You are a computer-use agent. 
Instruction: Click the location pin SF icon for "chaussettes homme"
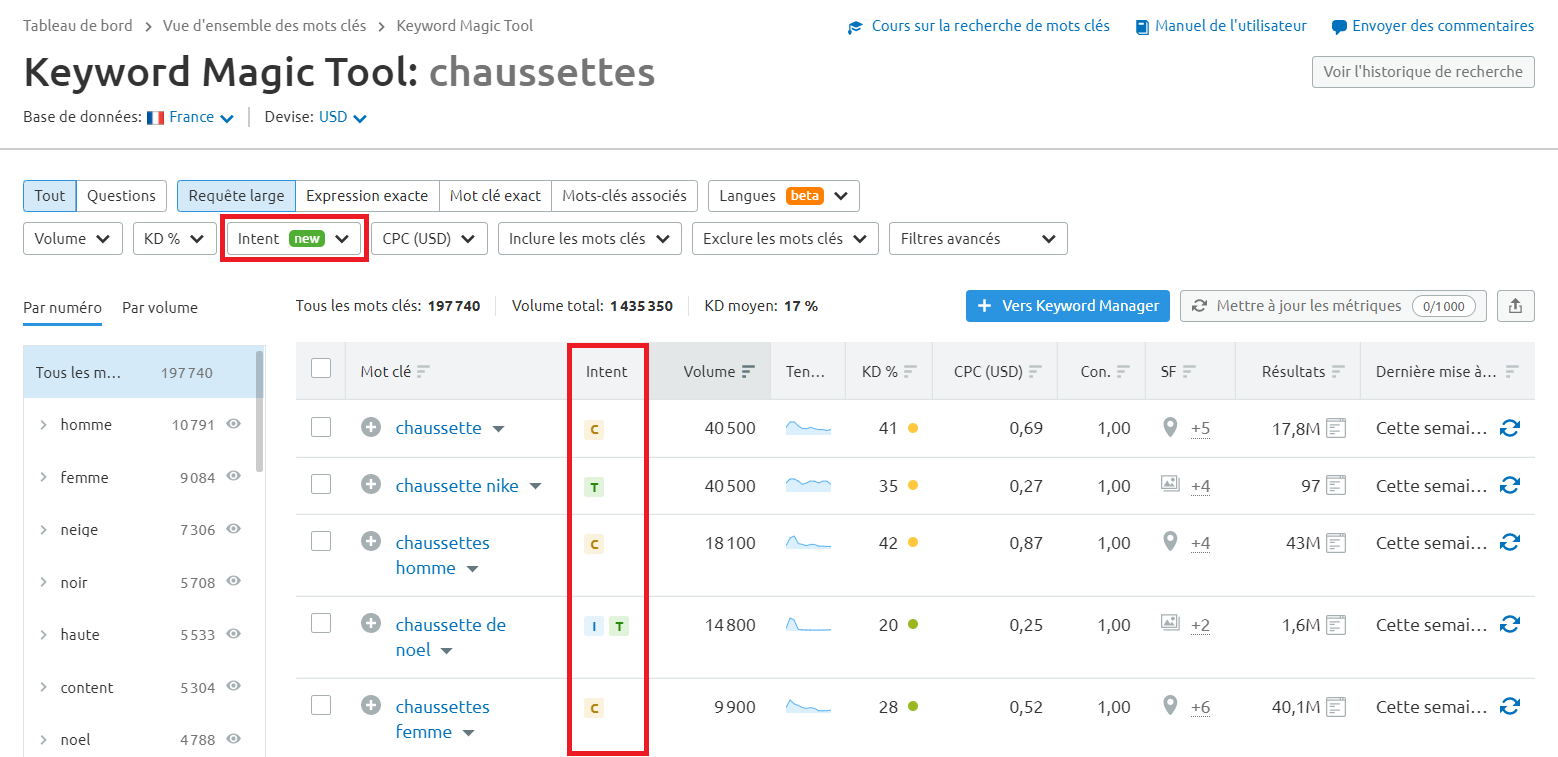(x=1170, y=542)
